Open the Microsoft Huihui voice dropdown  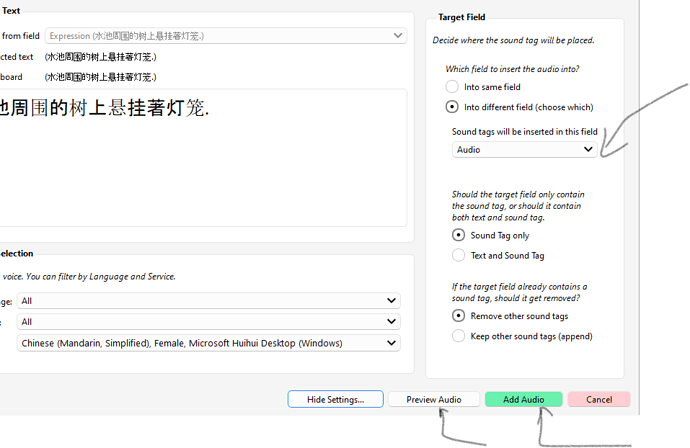208,343
